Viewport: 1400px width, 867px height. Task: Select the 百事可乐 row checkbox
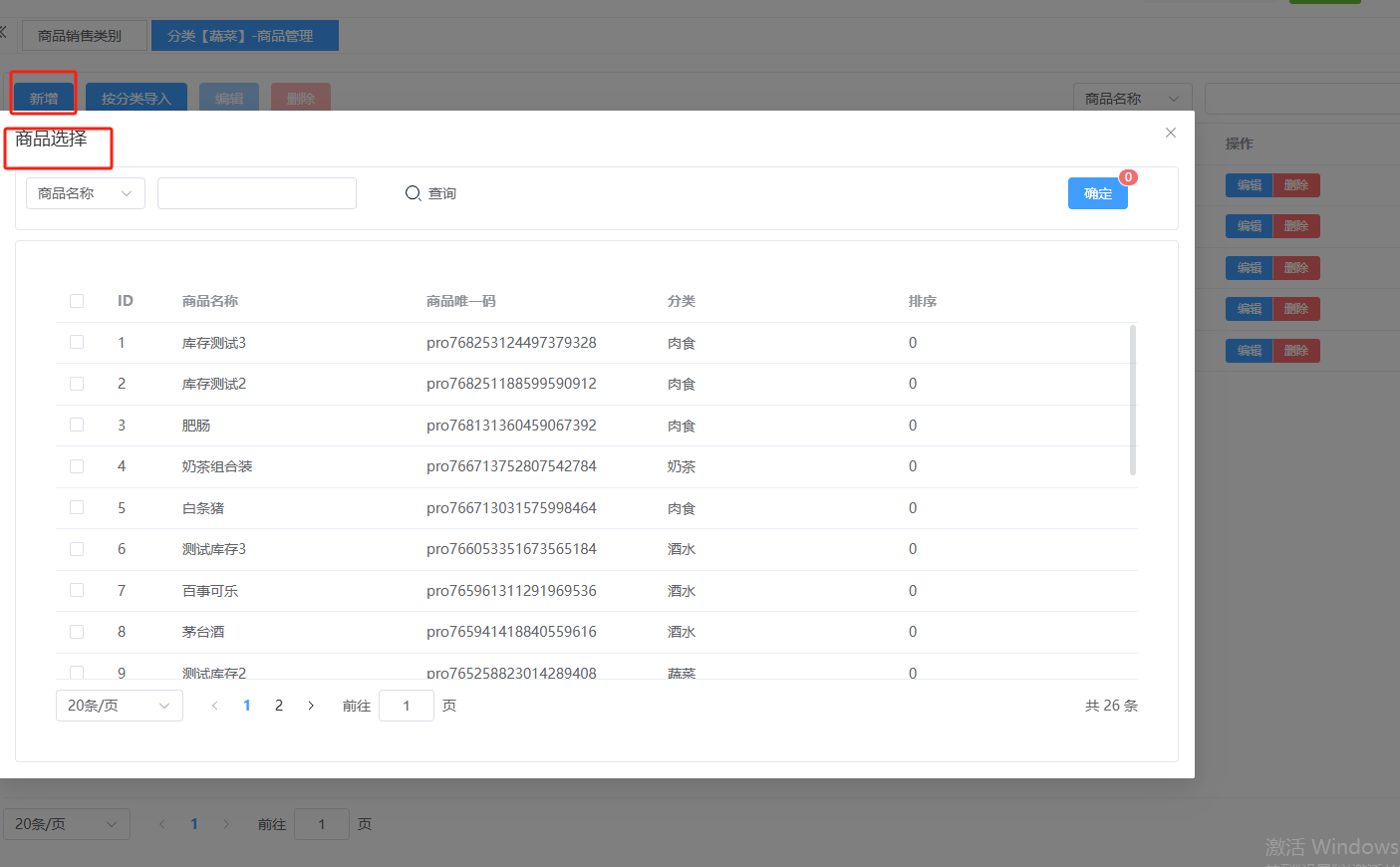(77, 591)
